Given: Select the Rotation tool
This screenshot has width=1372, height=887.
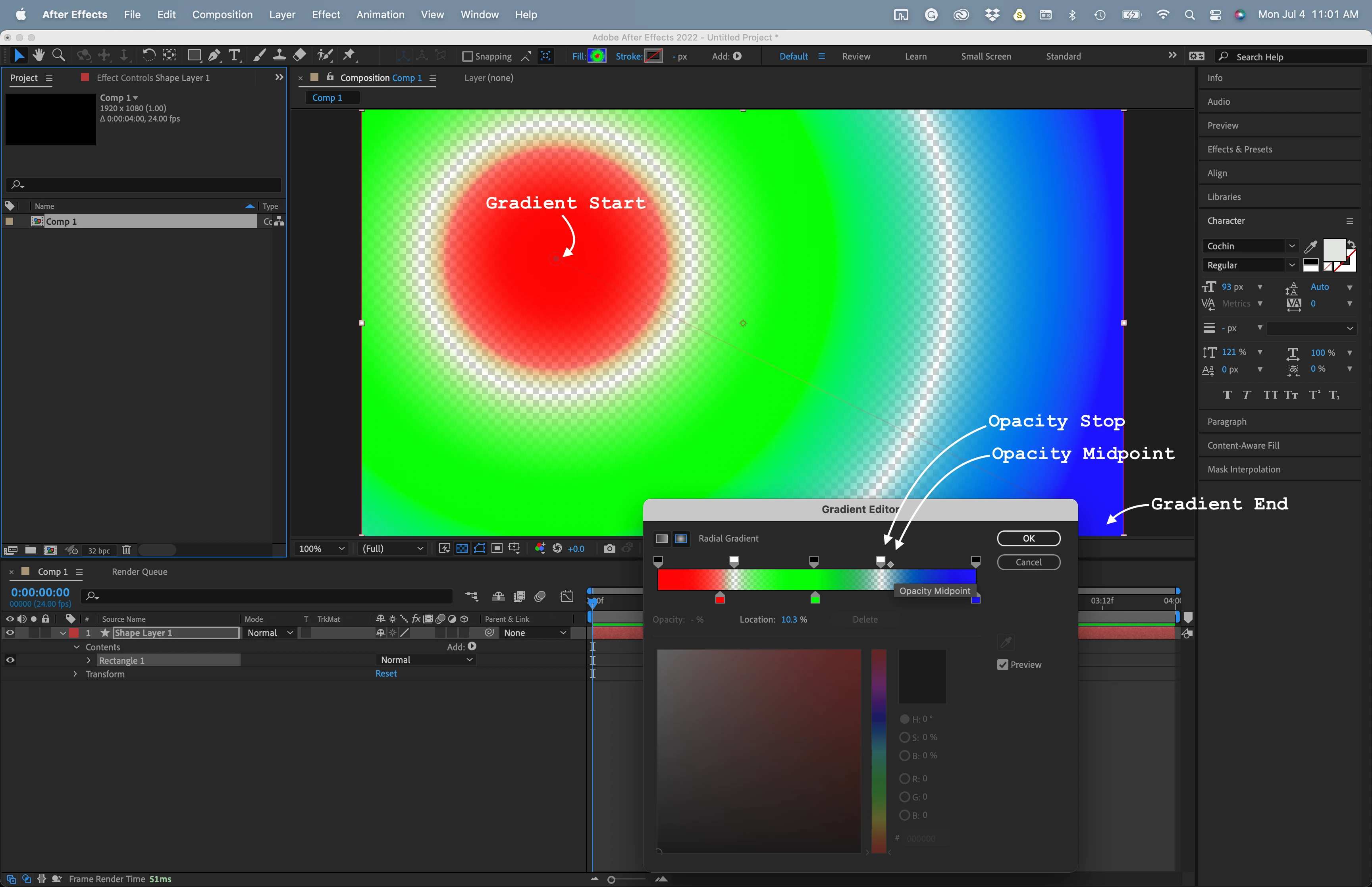Looking at the screenshot, I should [148, 55].
